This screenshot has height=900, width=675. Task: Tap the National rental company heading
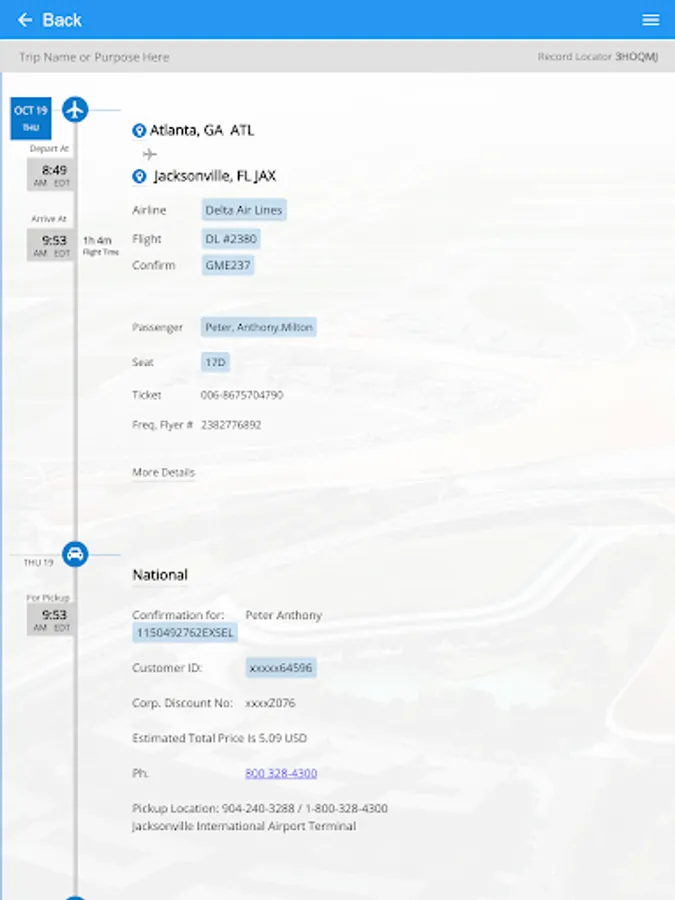pos(160,575)
